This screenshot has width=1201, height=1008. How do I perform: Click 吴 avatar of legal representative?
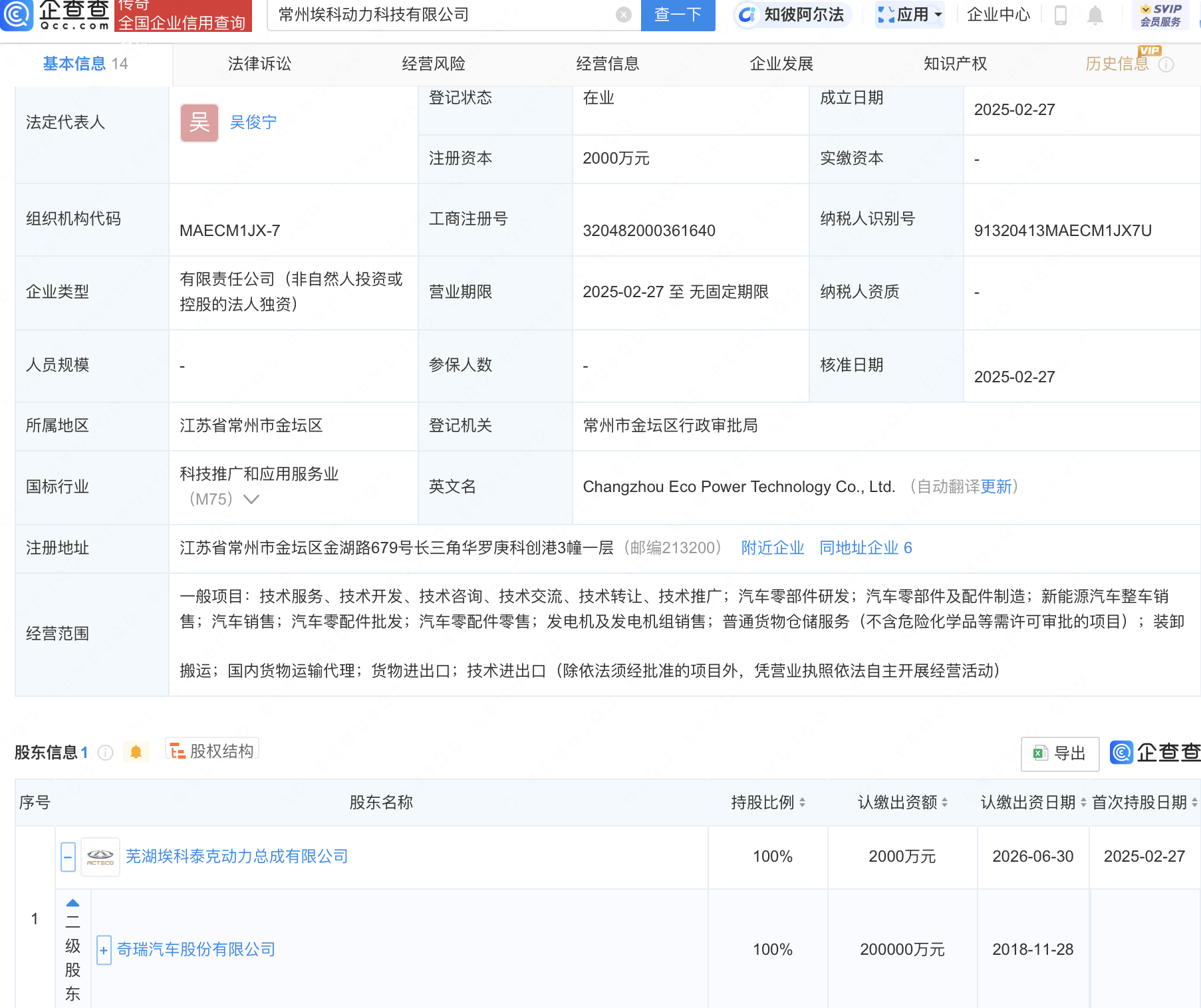[200, 122]
